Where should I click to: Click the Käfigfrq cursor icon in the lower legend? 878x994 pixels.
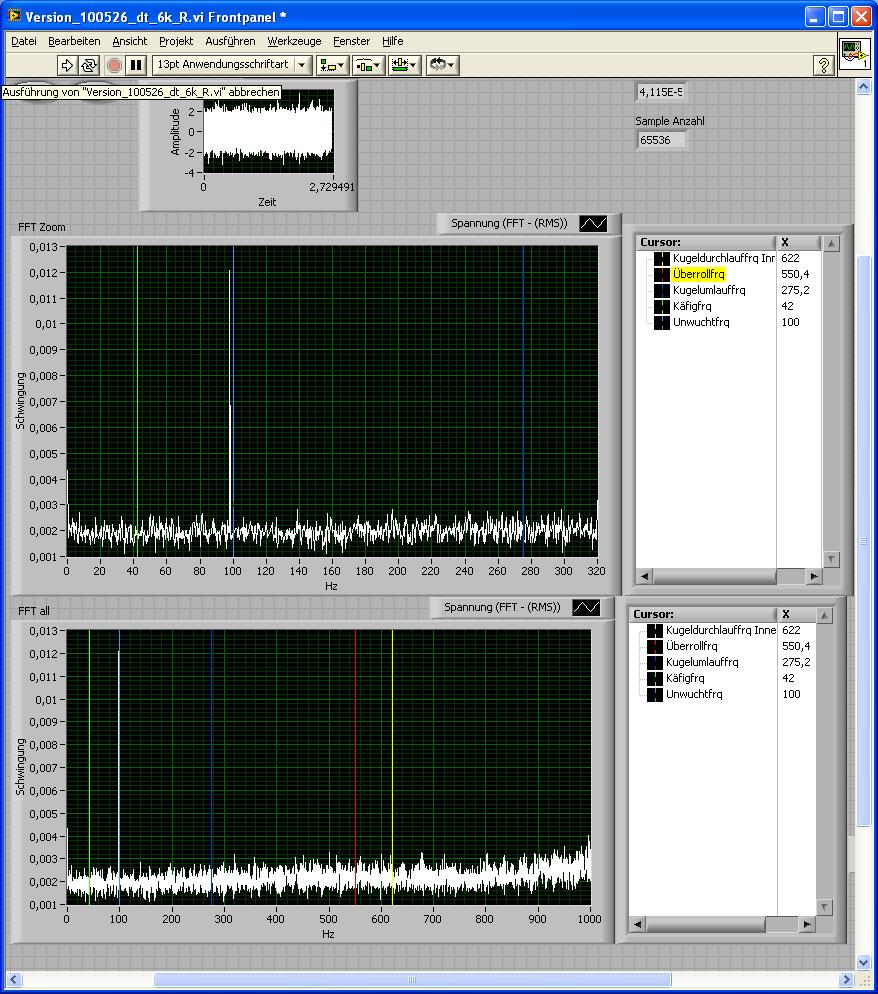coord(654,678)
